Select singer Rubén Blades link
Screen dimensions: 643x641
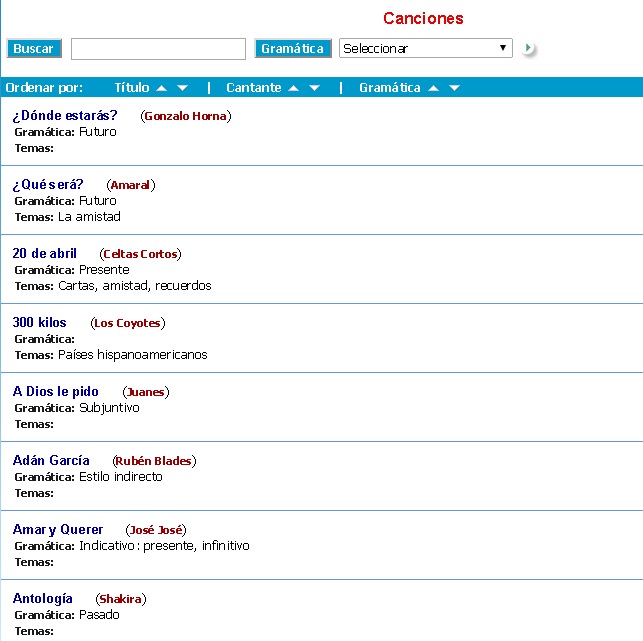(154, 461)
